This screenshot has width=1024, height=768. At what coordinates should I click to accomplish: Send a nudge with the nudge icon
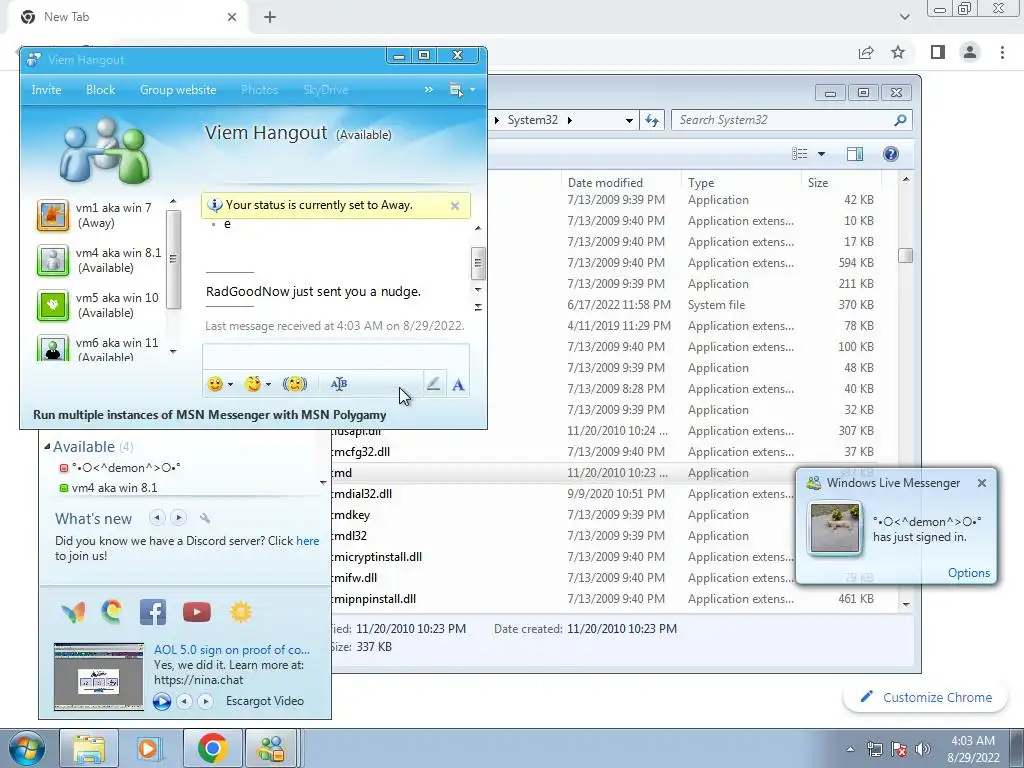coord(295,384)
